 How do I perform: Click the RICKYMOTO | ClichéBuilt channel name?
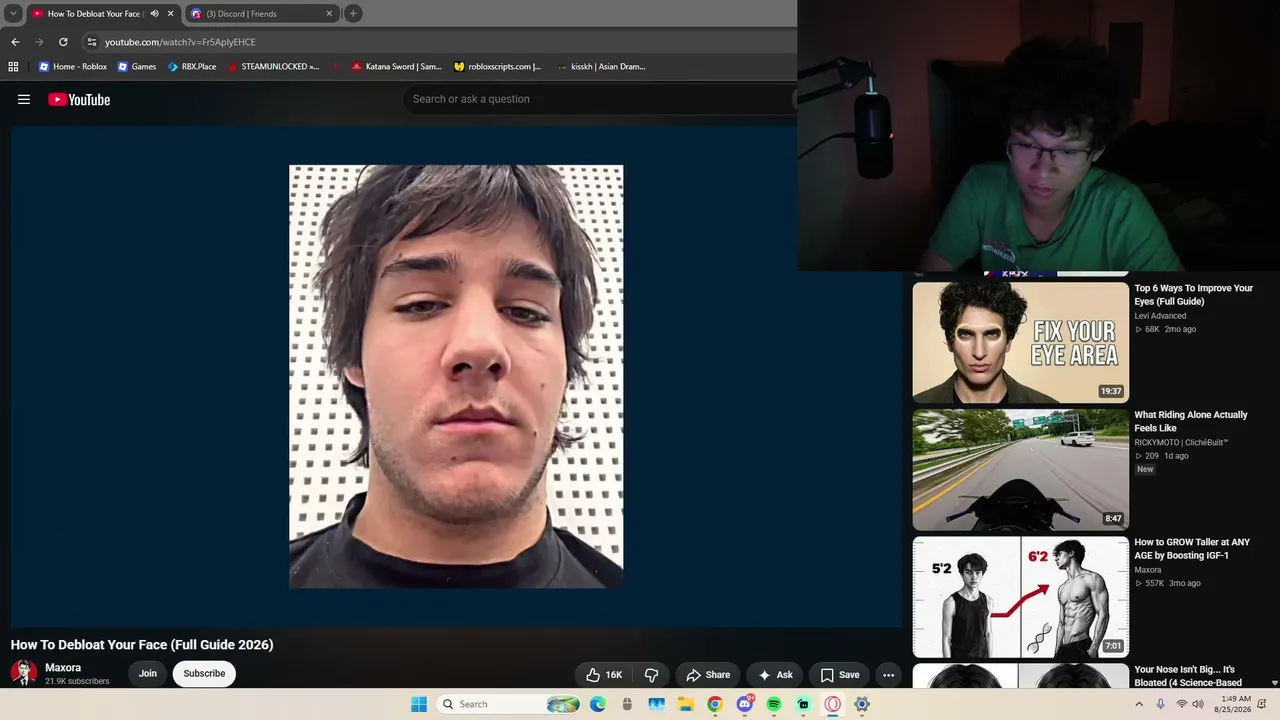[x=1181, y=442]
